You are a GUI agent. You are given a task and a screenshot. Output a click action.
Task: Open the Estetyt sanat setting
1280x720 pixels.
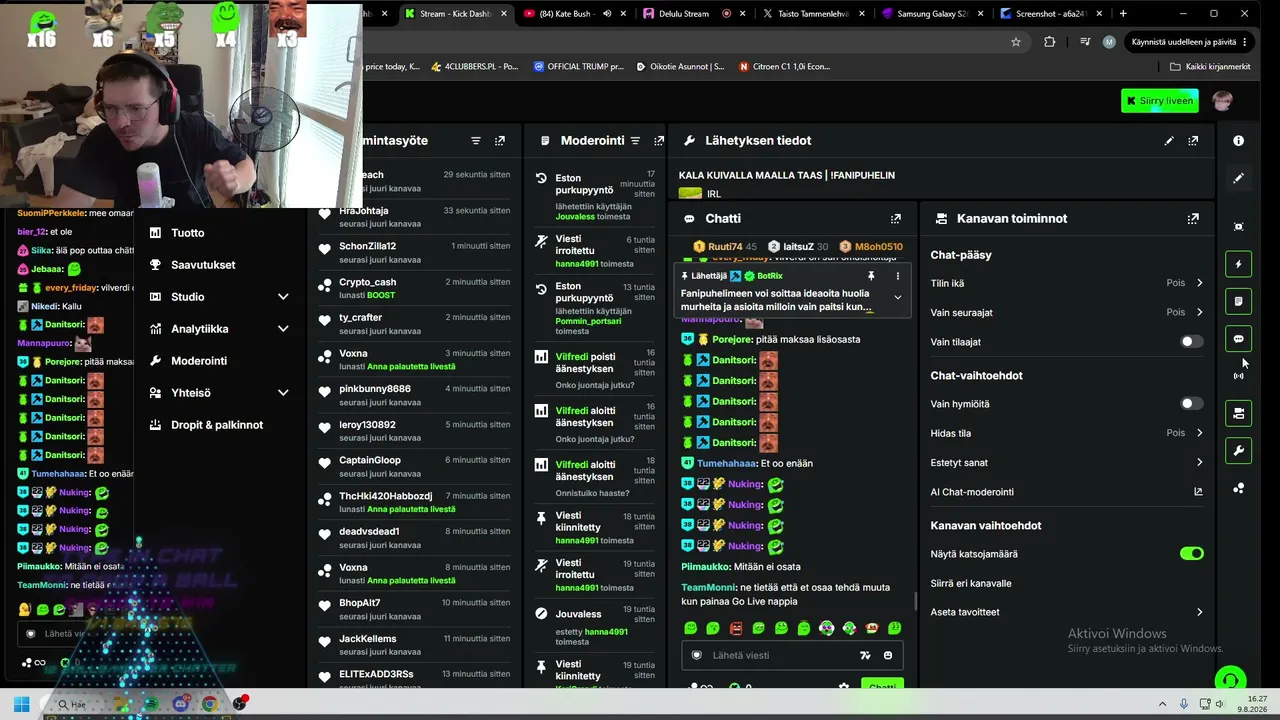point(1067,462)
